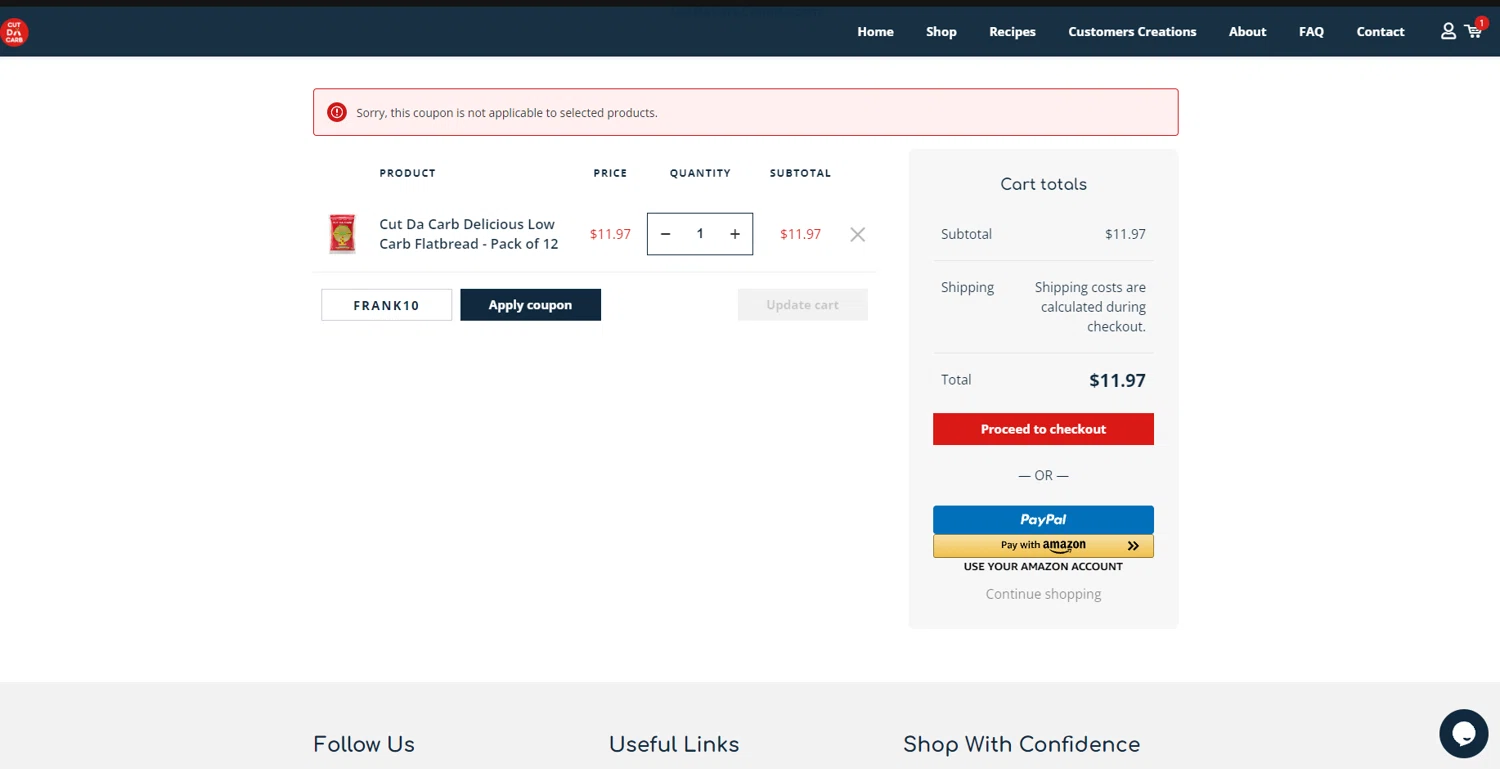
Task: Click the flatbread product thumbnail
Action: (x=342, y=234)
